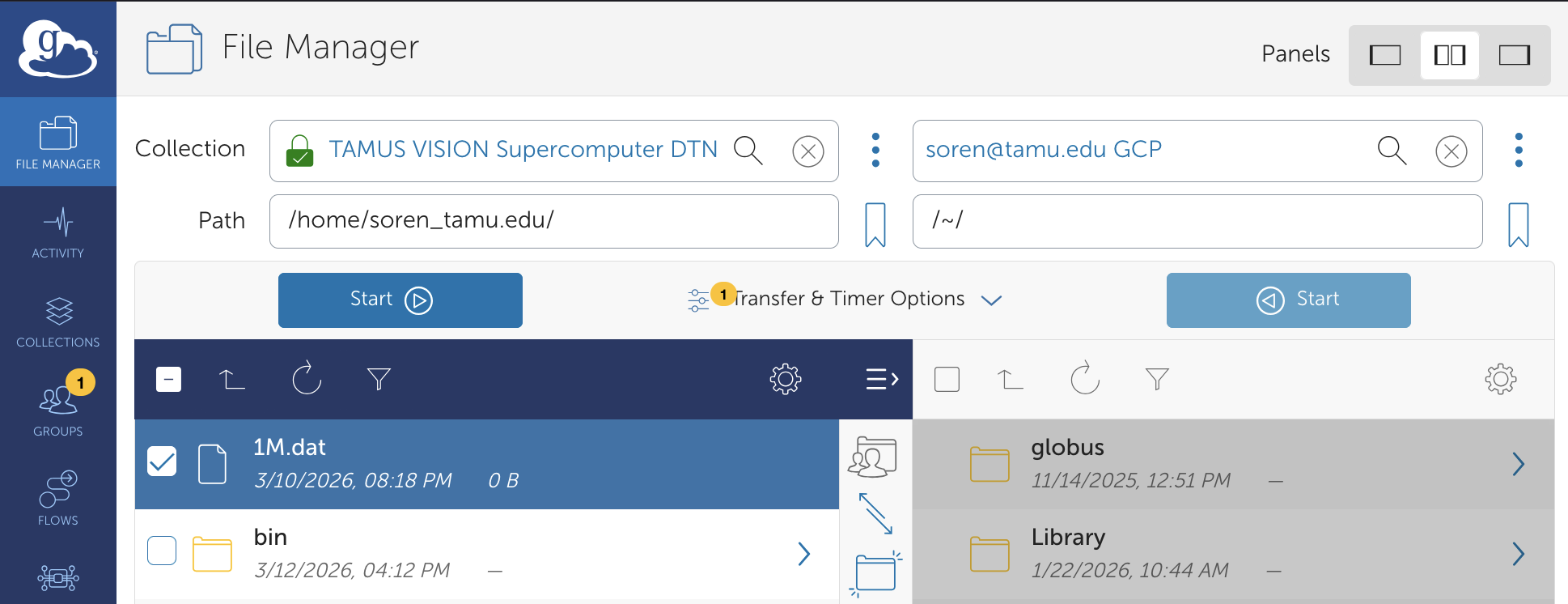Screen dimensions: 1568x604
Task: Switch to single left panel view
Action: [x=1385, y=55]
